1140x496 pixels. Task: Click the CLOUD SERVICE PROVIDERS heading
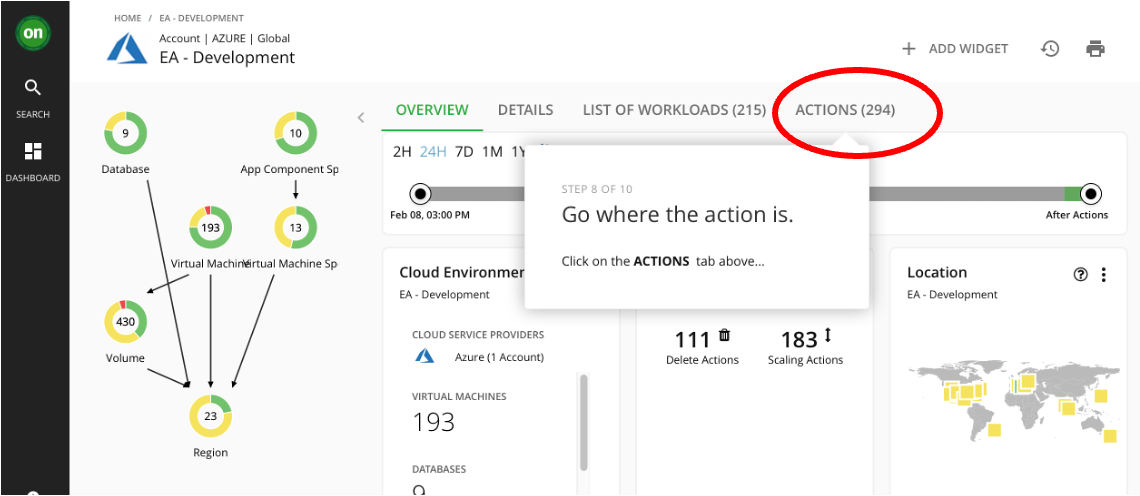(x=478, y=335)
